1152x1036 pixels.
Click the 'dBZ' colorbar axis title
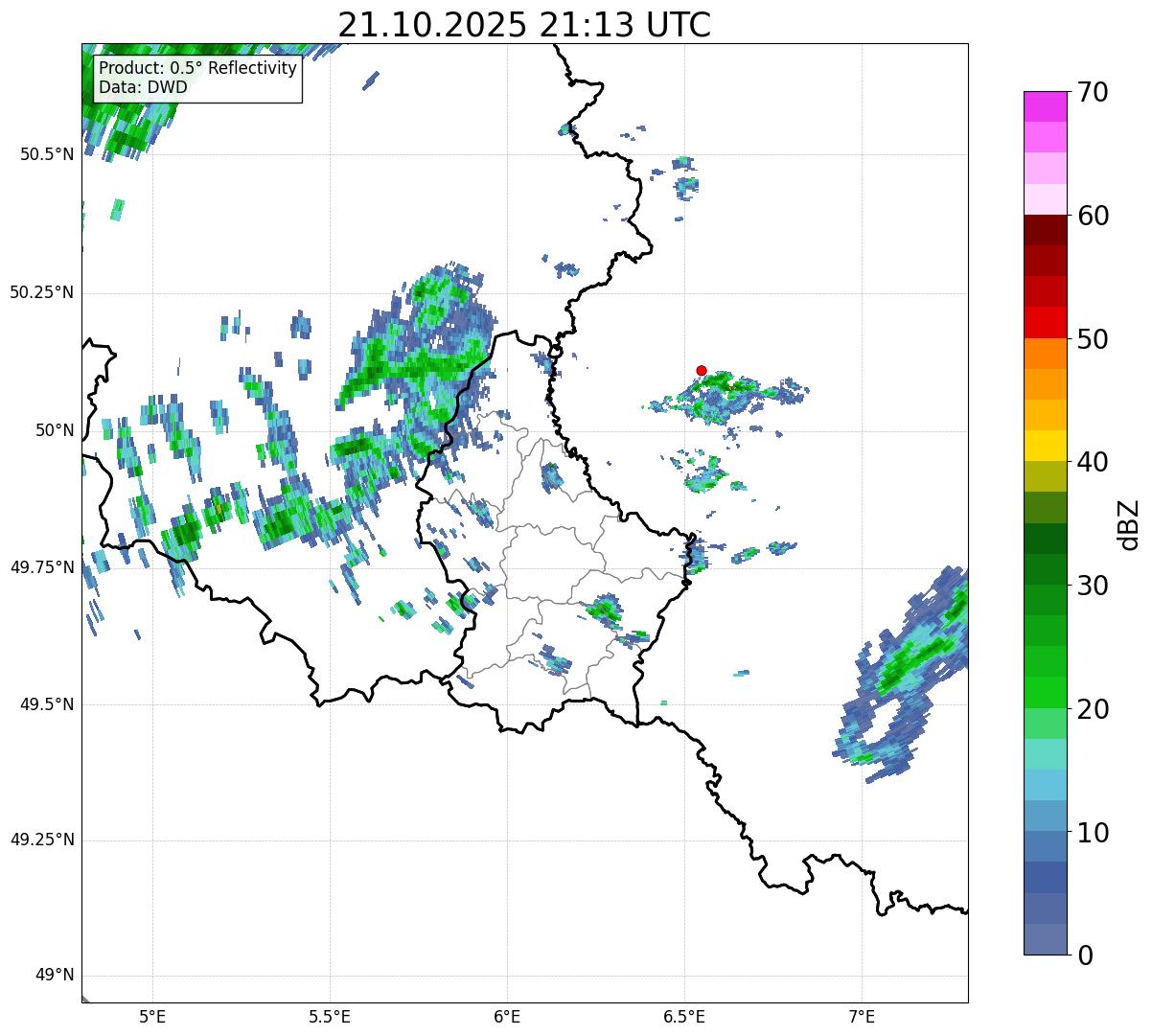1130,524
